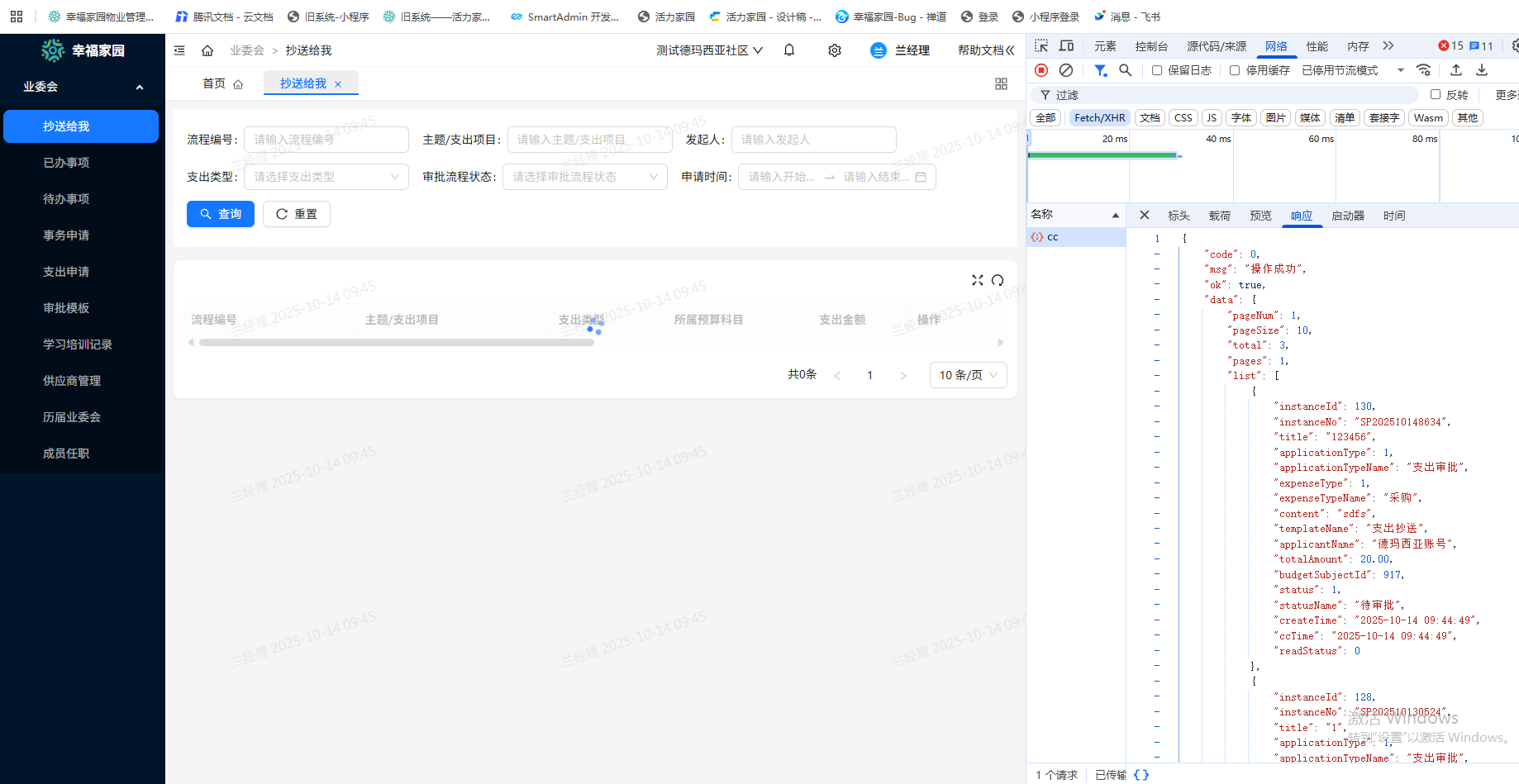Image resolution: width=1519 pixels, height=784 pixels.
Task: Open 帮助文档 from the header
Action: tap(980, 50)
